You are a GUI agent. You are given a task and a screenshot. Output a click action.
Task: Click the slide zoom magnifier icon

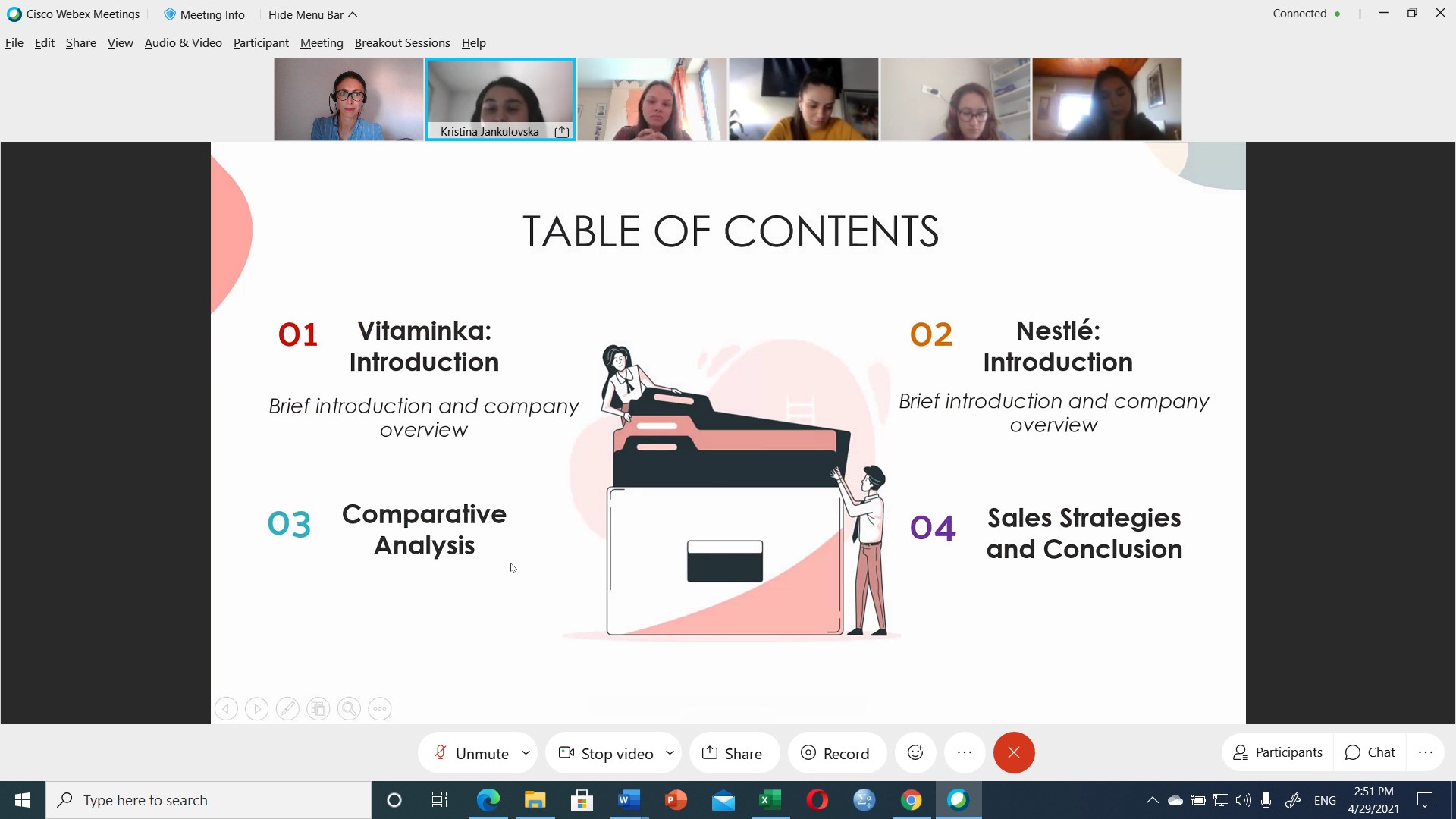(x=349, y=709)
